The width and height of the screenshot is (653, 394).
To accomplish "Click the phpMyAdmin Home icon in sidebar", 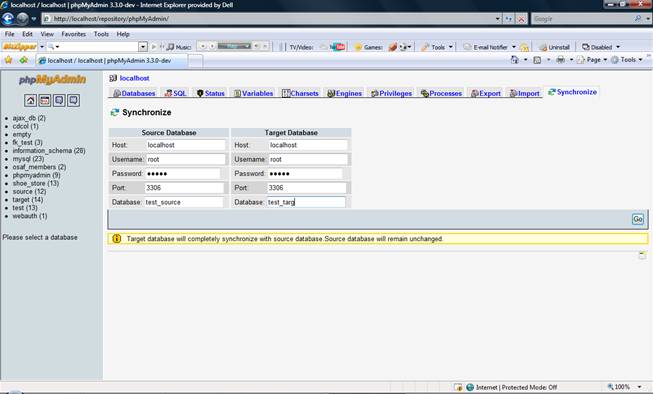I will (30, 100).
